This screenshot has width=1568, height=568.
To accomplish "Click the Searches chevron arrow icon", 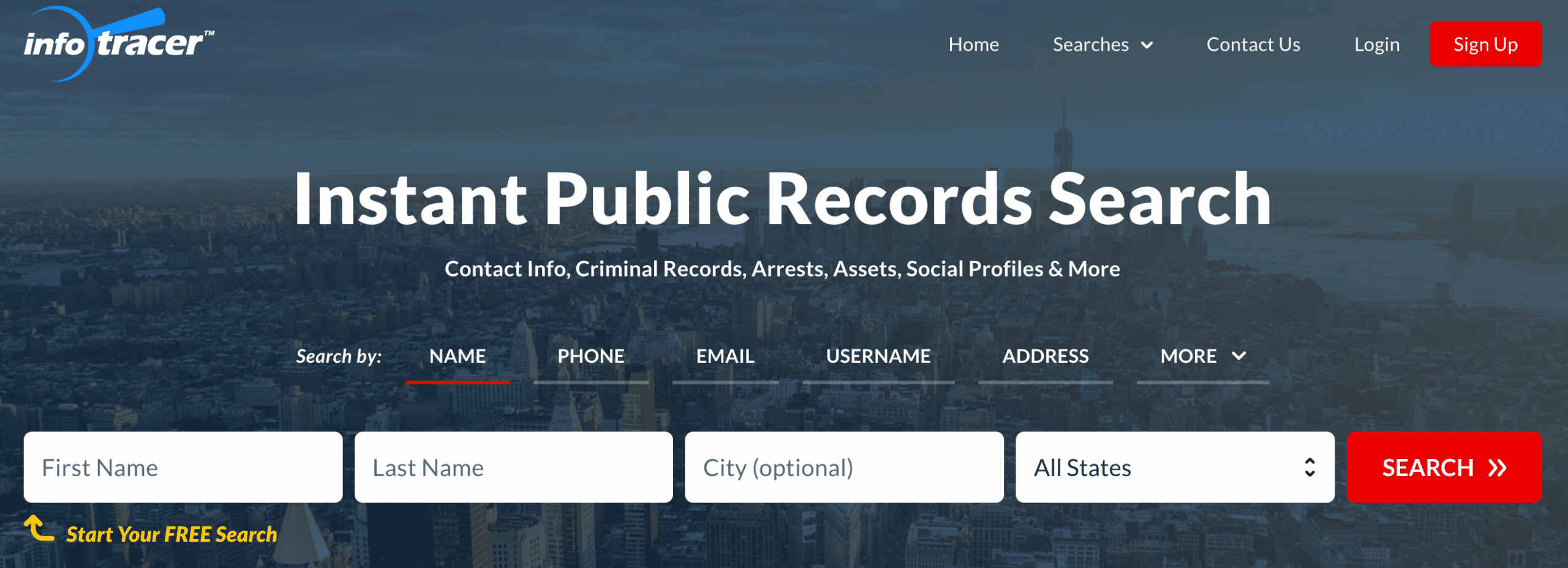I will pos(1147,45).
